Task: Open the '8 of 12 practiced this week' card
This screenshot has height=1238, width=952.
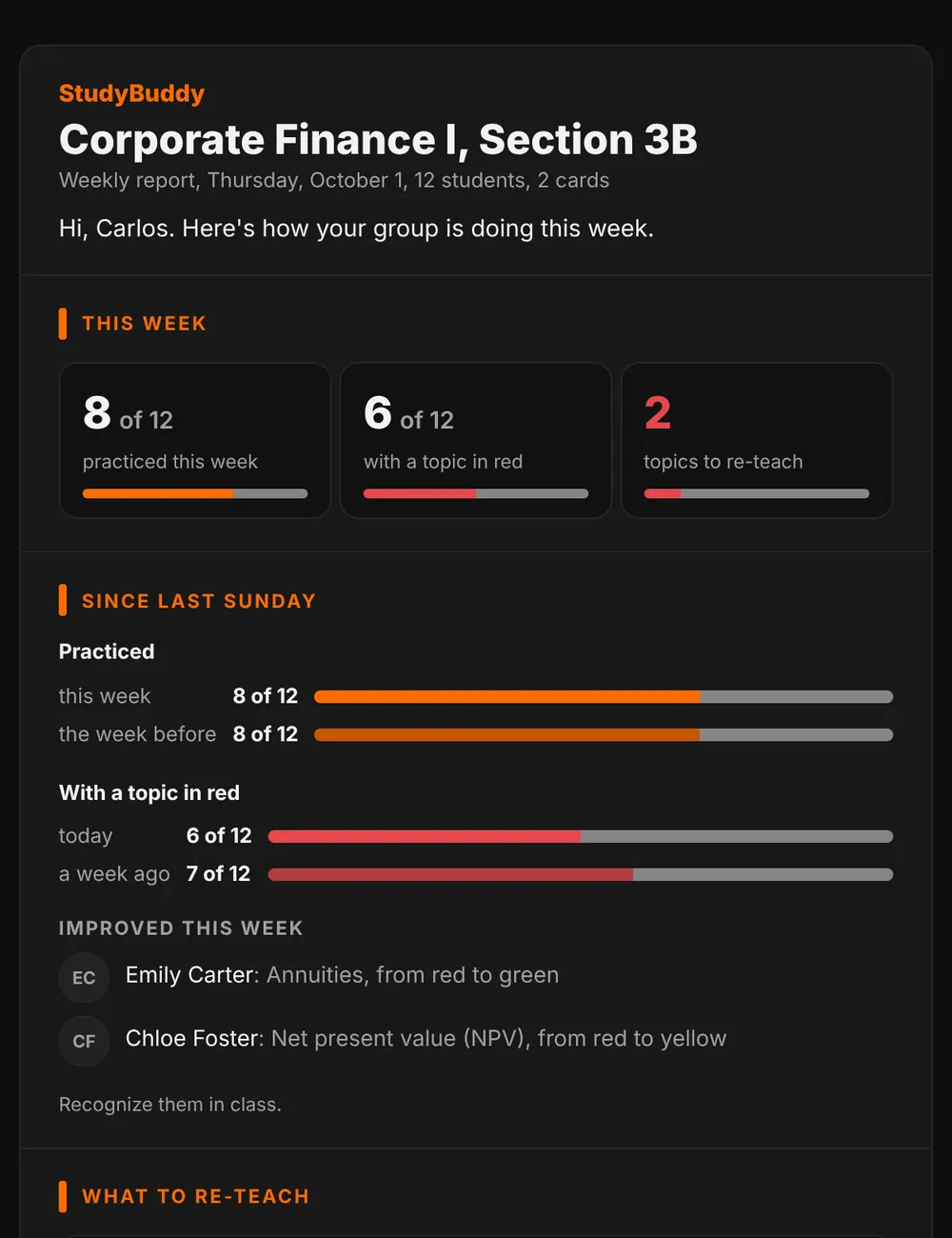Action: pos(195,440)
